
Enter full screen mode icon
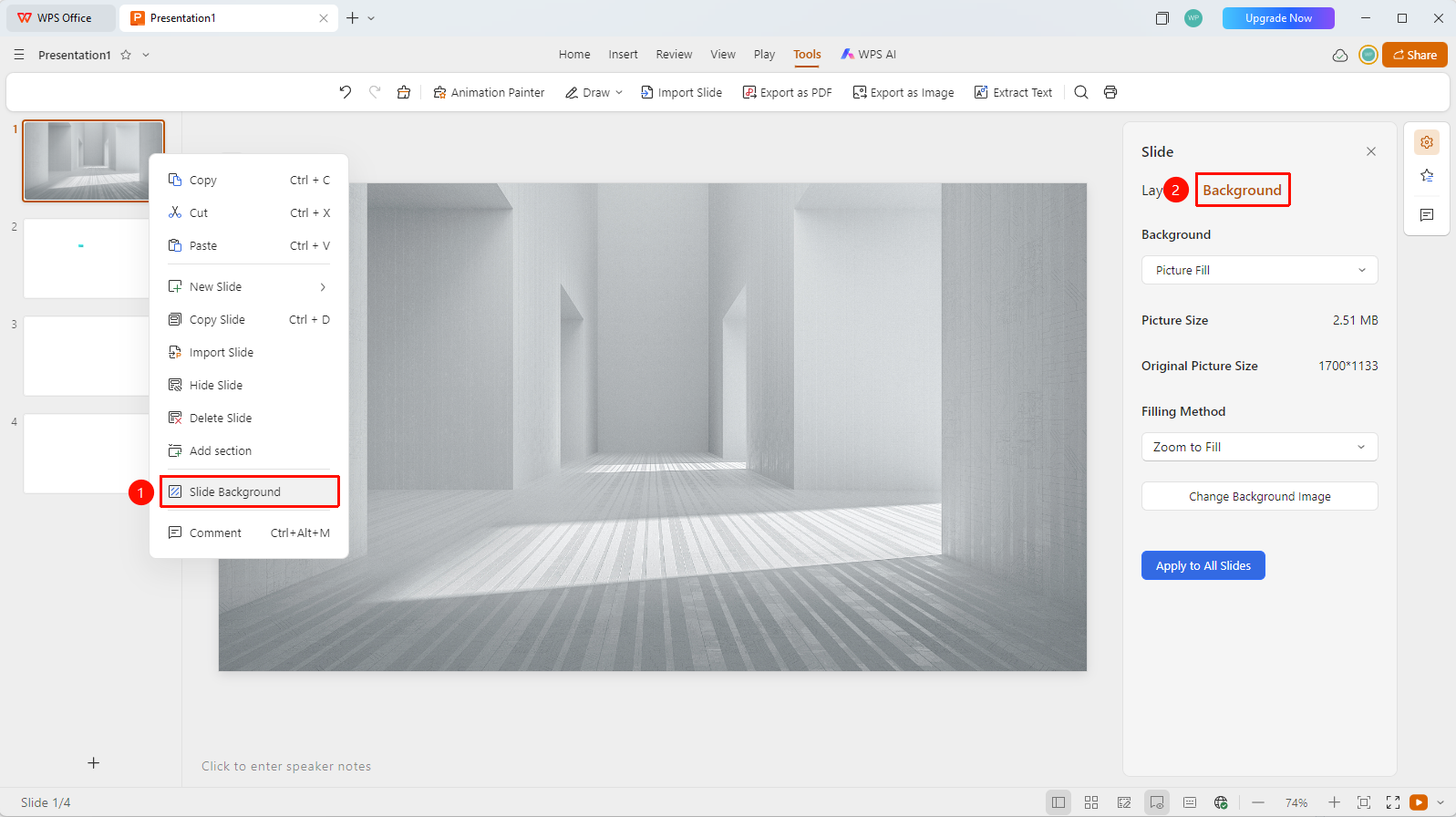[1393, 802]
